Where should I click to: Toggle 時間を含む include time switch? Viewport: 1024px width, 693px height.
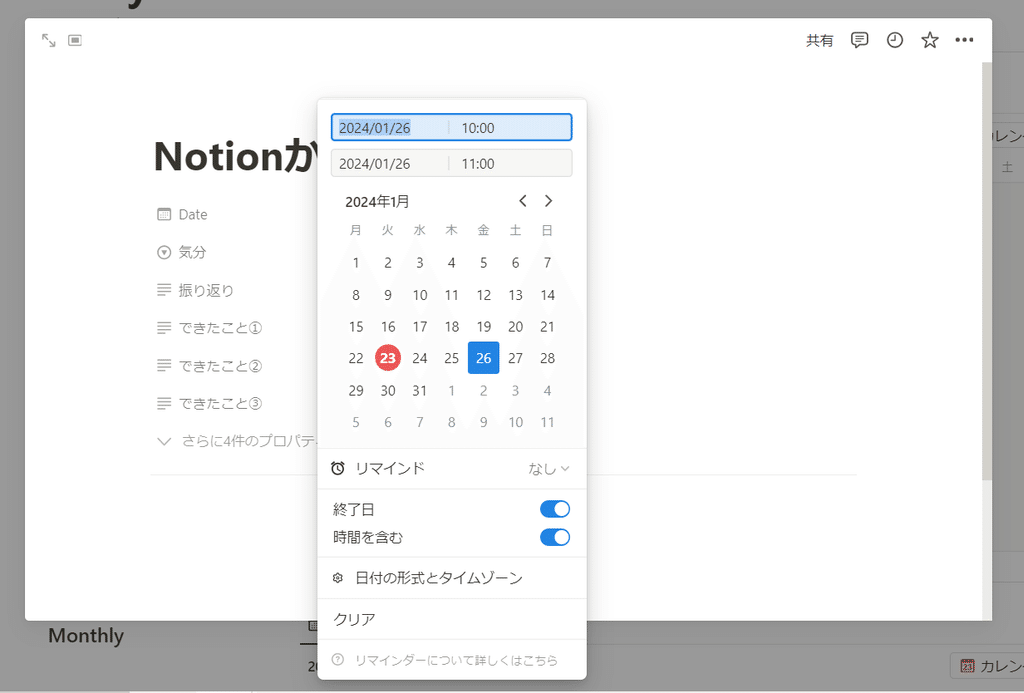[555, 537]
